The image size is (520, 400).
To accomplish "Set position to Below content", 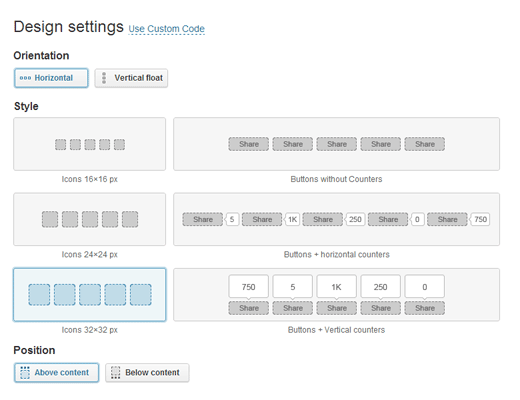I will pos(147,373).
